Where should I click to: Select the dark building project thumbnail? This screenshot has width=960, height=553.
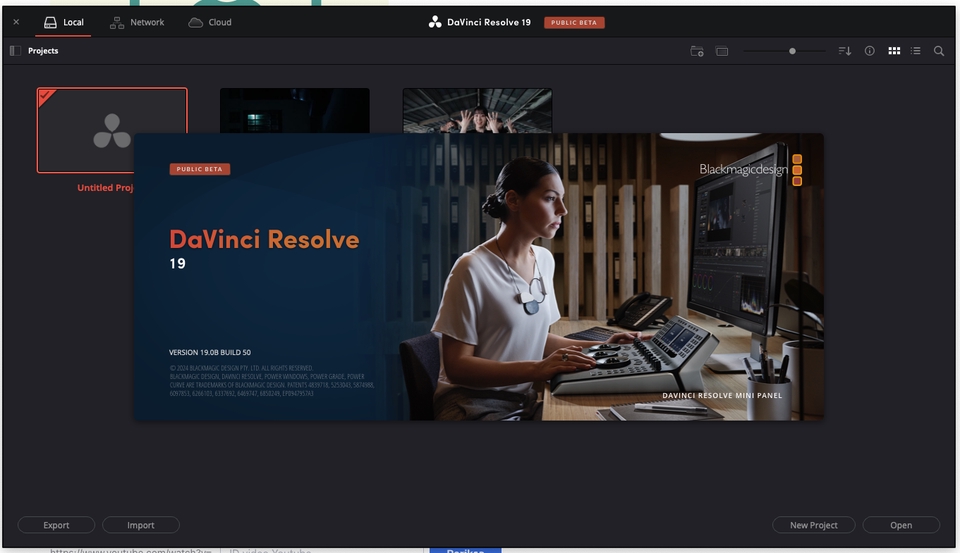294,110
